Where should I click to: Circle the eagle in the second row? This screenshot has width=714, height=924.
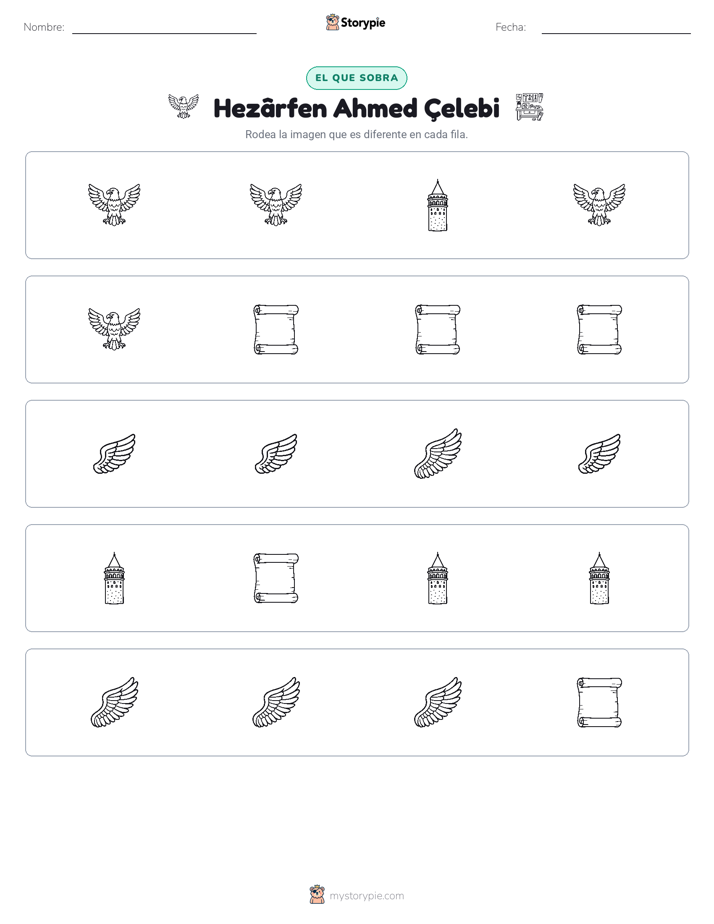point(114,329)
